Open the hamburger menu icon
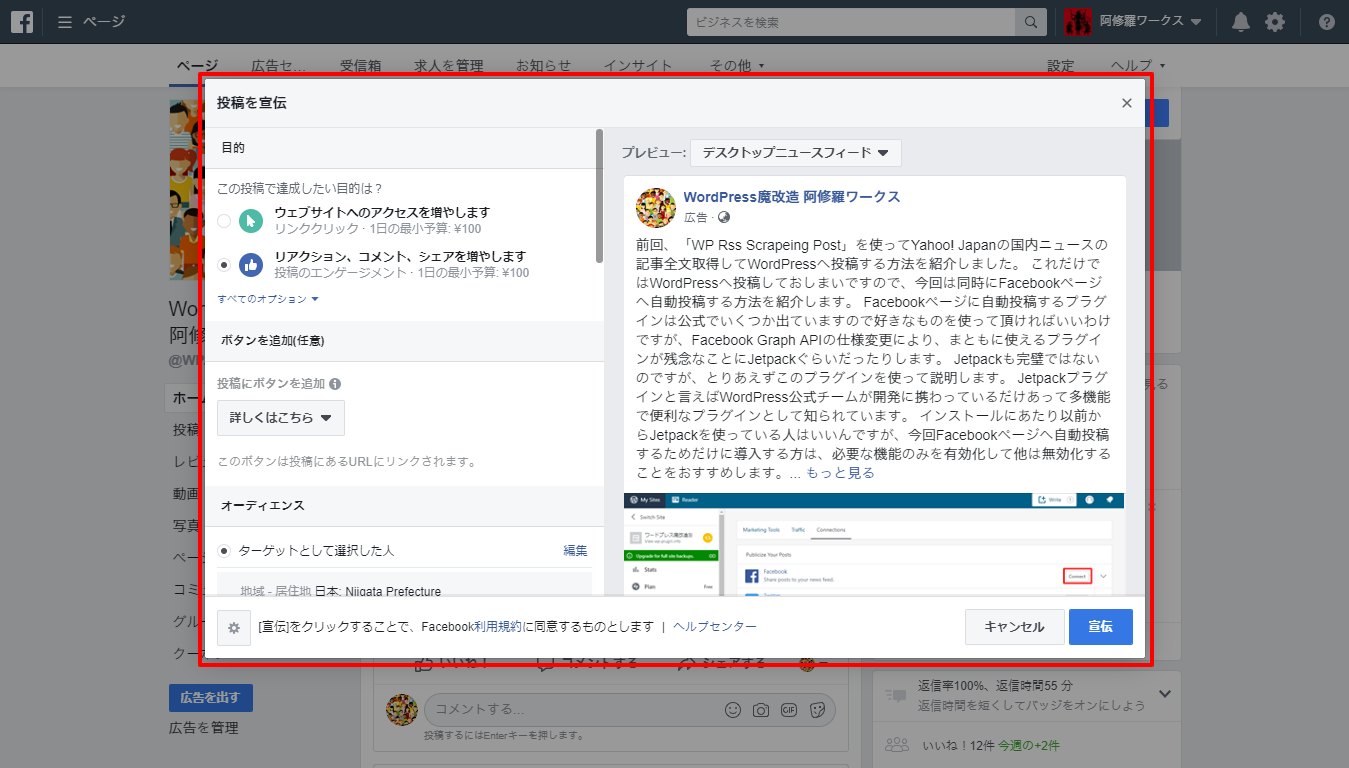This screenshot has width=1349, height=768. pyautogui.click(x=65, y=22)
